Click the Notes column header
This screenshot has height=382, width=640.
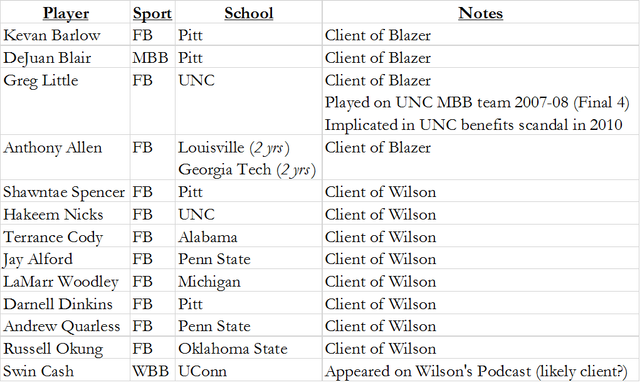tap(480, 13)
